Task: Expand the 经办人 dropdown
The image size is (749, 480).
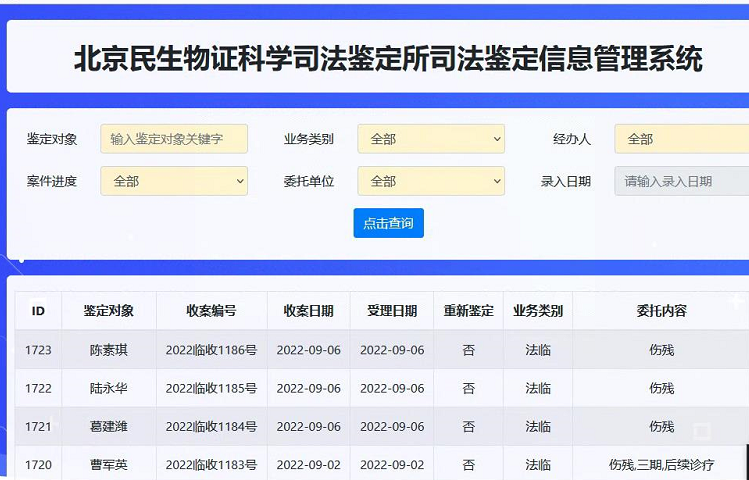Action: [x=682, y=139]
